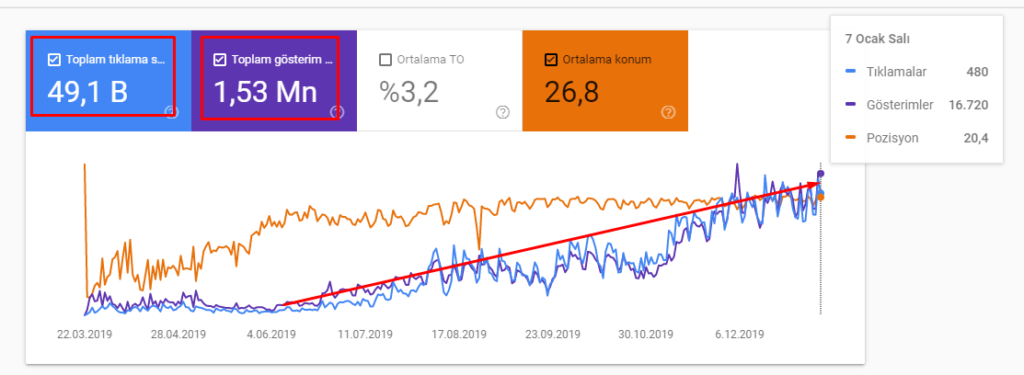Uncheck the Toplam gösterim checkbox
1024x375 pixels.
tap(220, 60)
